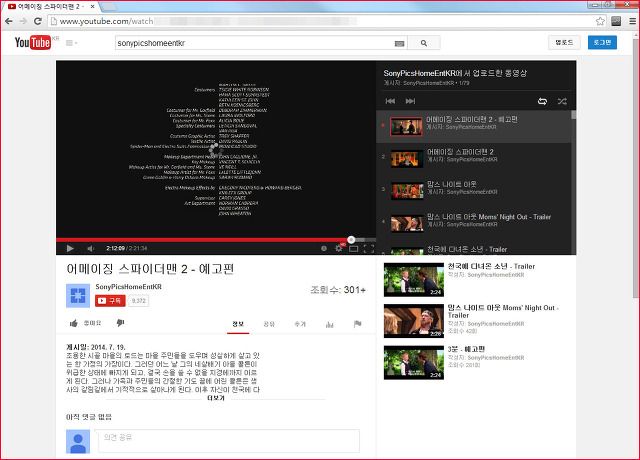The height and width of the screenshot is (460, 640).
Task: Select third playlist item thumbnail
Action: (x=407, y=191)
